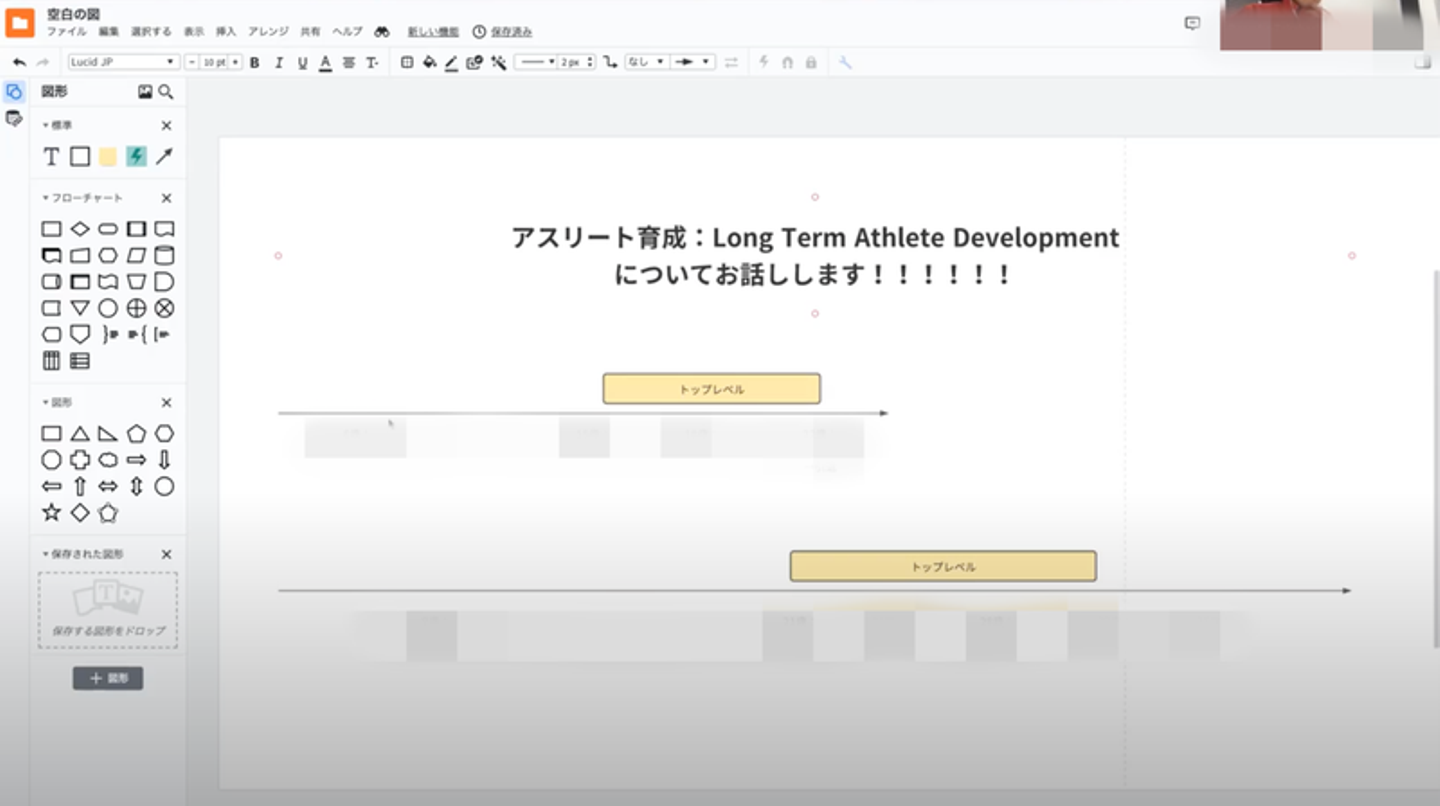Open the shapes panel sidebar icon
1440x806 pixels.
pos(14,92)
